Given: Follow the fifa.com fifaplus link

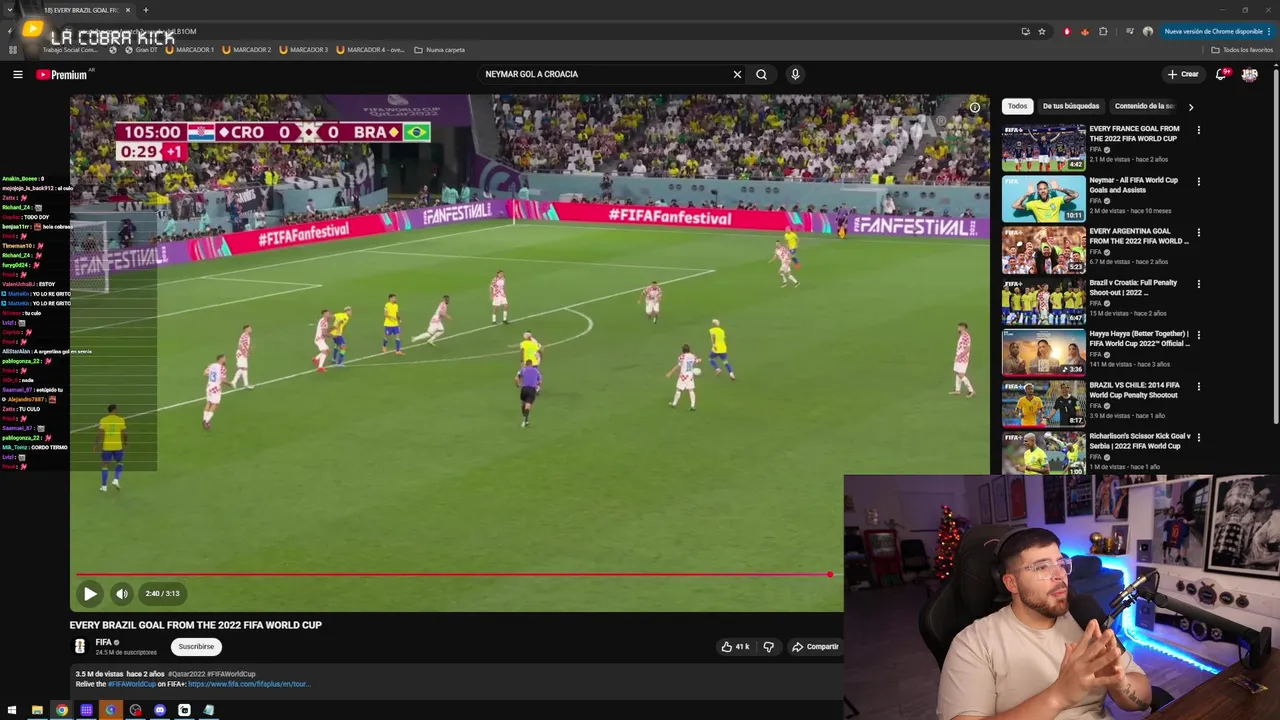Looking at the screenshot, I should tap(248, 684).
